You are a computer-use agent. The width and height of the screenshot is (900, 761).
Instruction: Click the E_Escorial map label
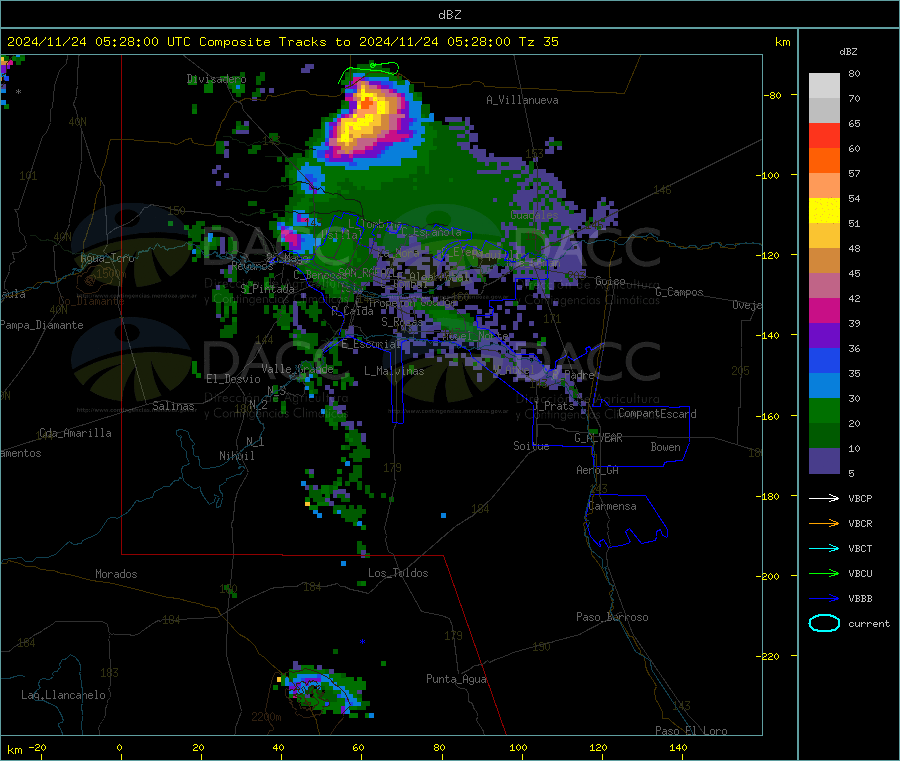pos(370,344)
